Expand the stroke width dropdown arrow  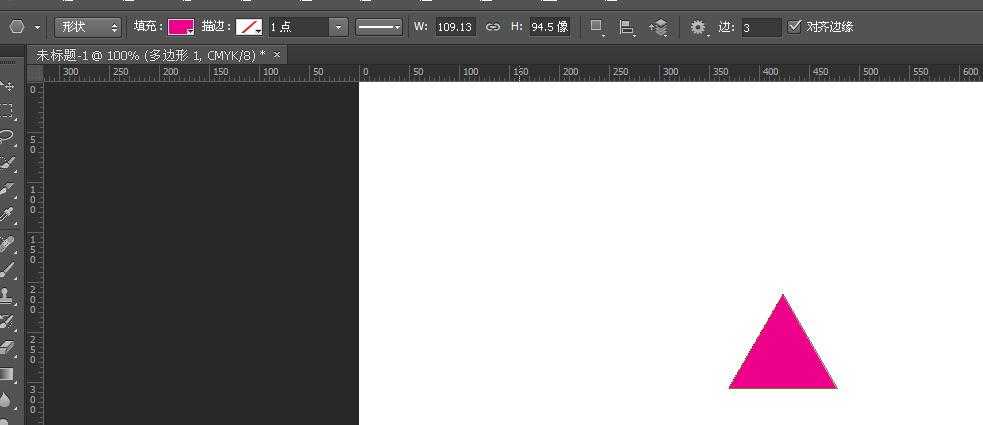tap(339, 27)
